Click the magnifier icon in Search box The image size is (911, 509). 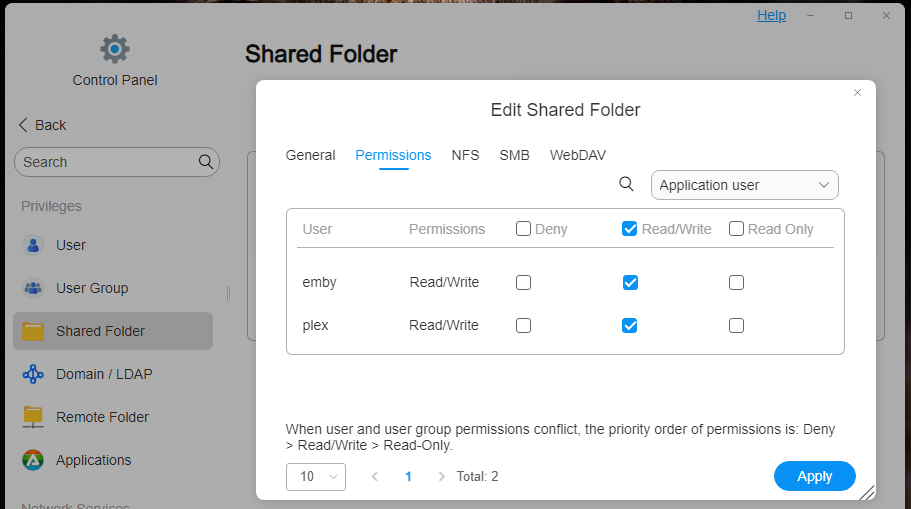(x=206, y=162)
